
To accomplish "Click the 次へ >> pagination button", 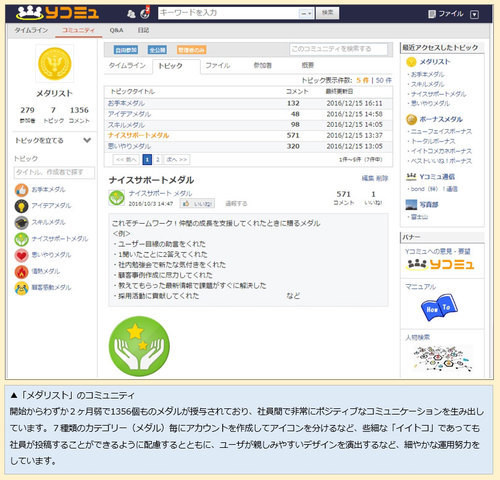I will [x=177, y=160].
